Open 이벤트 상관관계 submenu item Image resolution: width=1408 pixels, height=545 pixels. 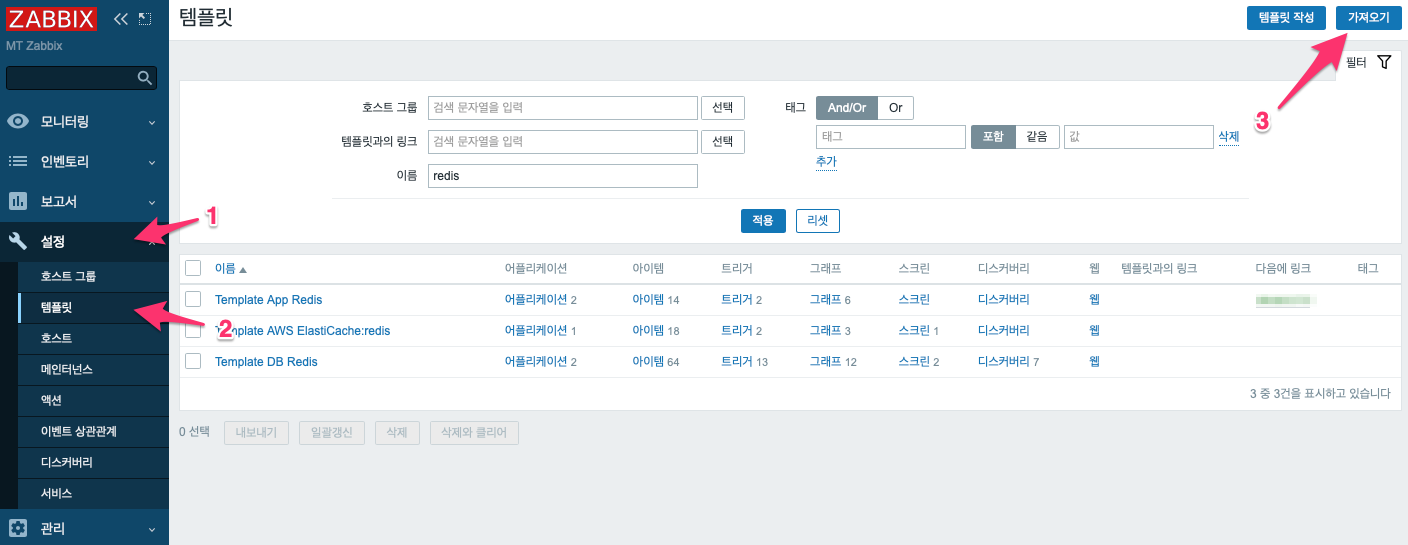93,431
